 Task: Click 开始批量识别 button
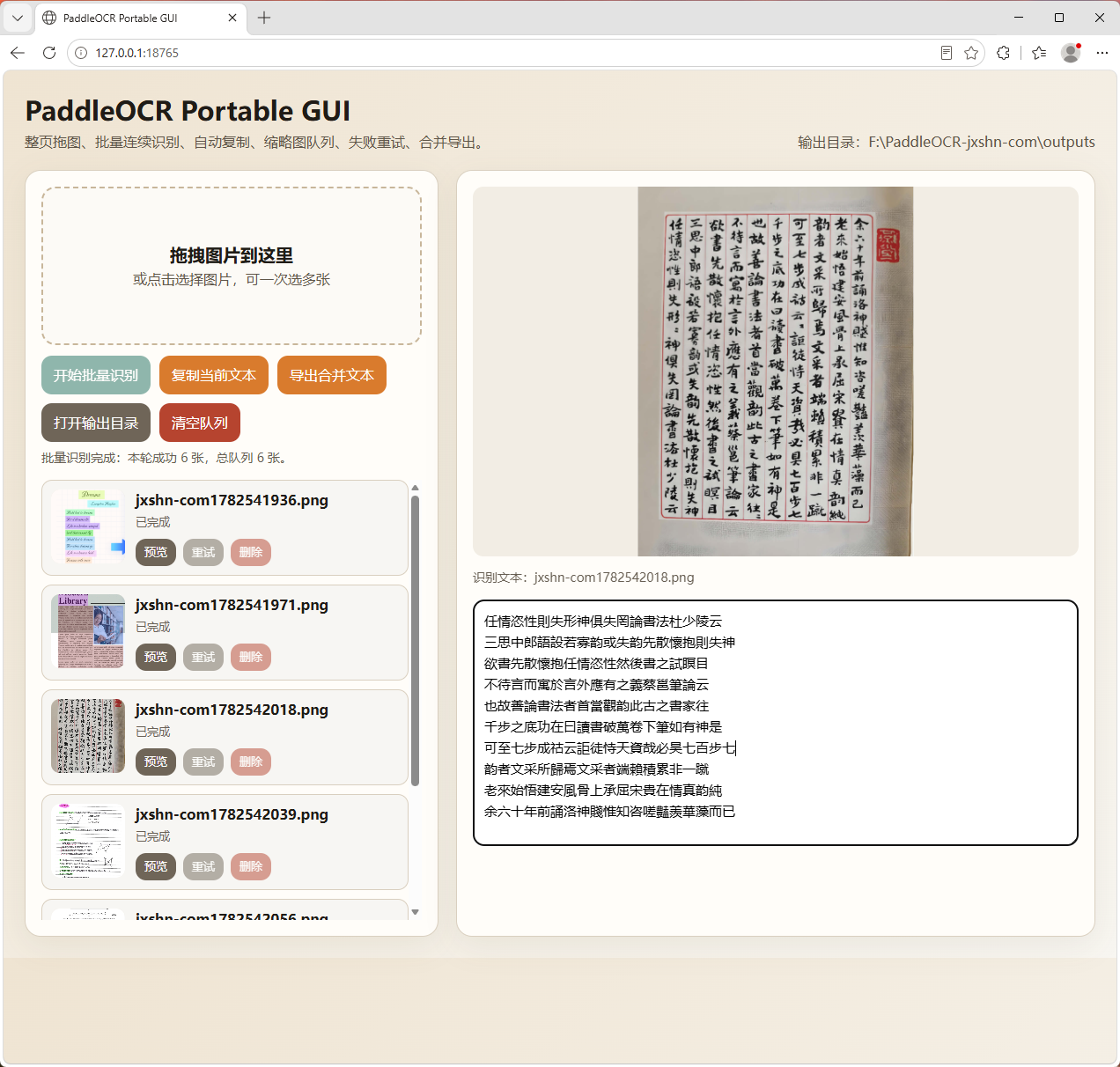[96, 375]
